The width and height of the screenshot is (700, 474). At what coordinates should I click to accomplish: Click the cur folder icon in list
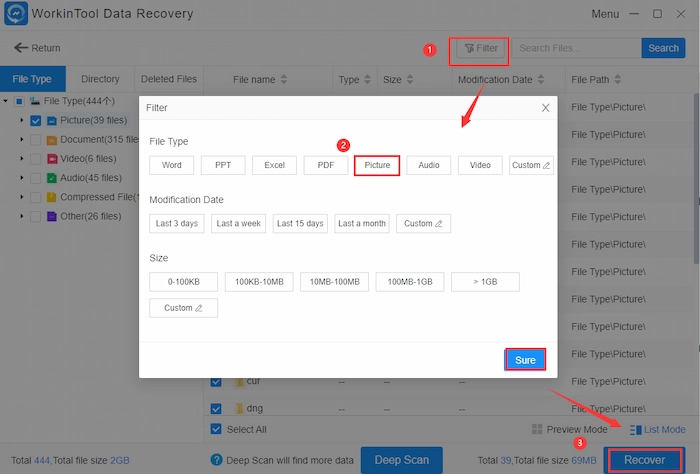click(240, 382)
